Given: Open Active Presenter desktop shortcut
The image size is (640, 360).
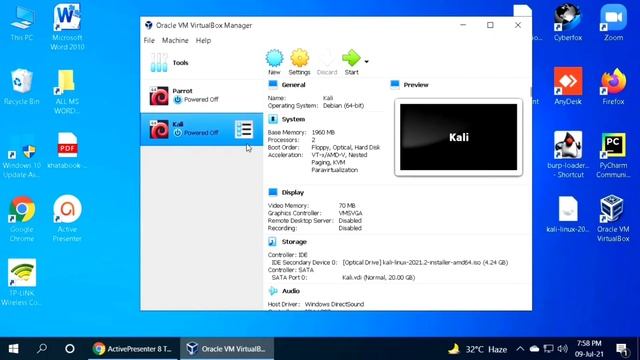Looking at the screenshot, I should [x=67, y=219].
